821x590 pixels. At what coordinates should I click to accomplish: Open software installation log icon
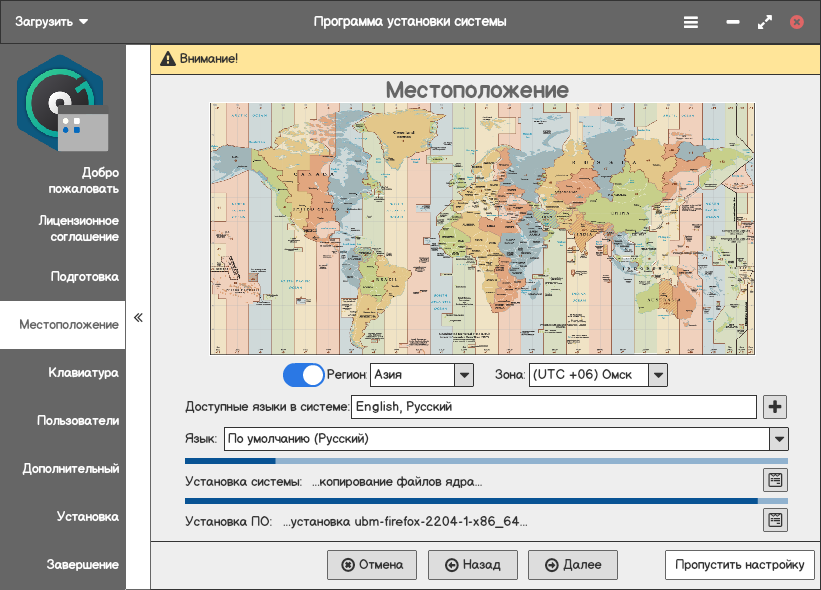[775, 519]
